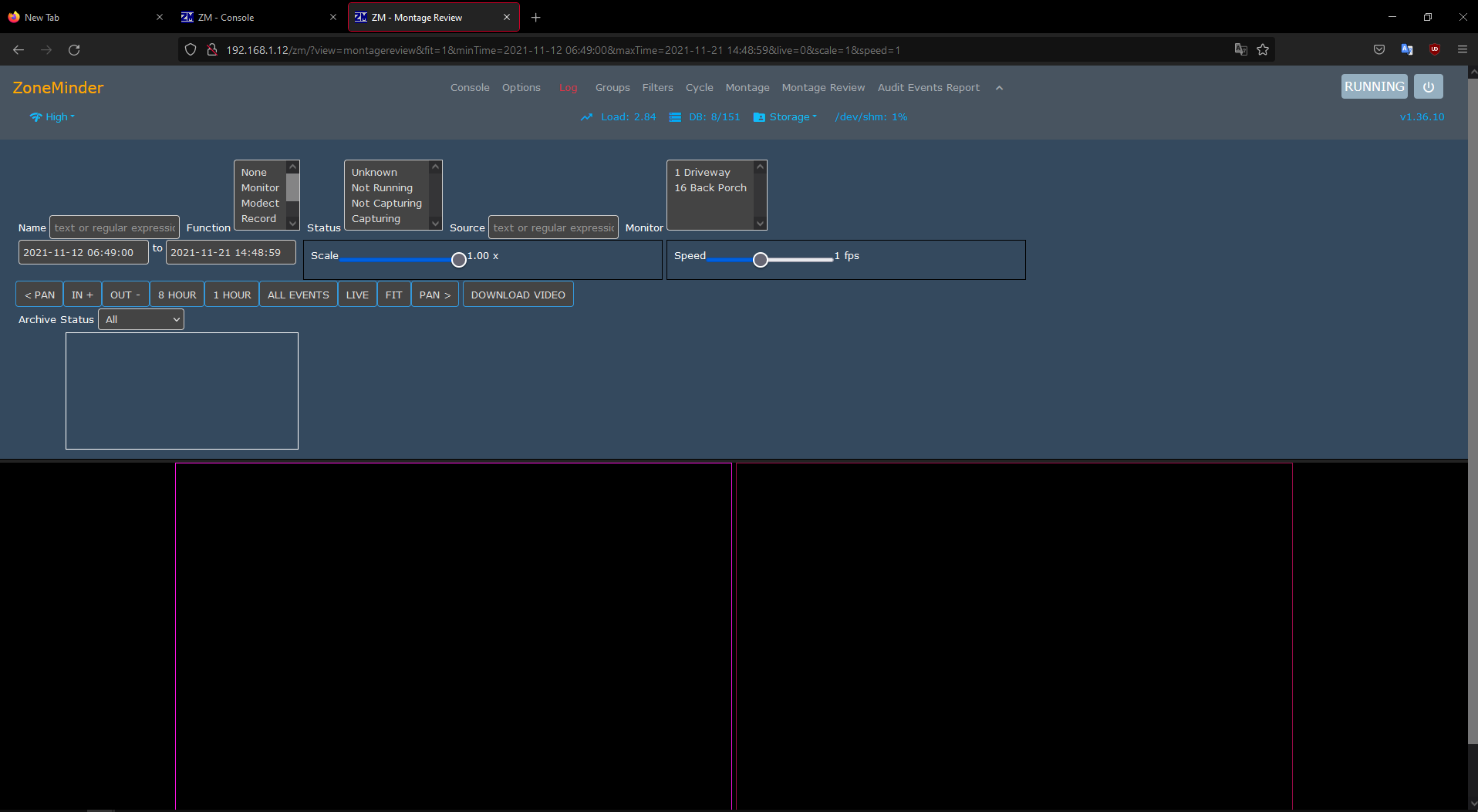The width and height of the screenshot is (1478, 812).
Task: Click the PAN > button
Action: click(435, 295)
